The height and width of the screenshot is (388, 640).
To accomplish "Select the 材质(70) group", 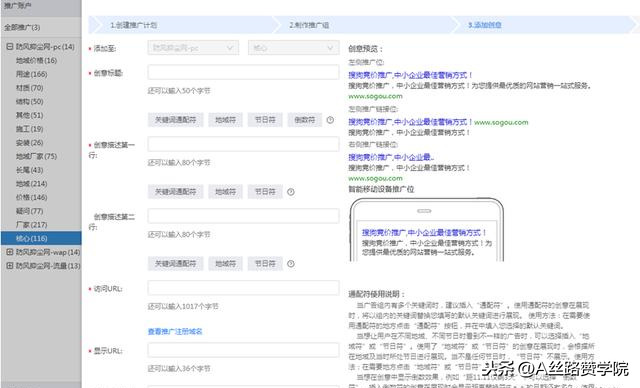I will [29, 88].
